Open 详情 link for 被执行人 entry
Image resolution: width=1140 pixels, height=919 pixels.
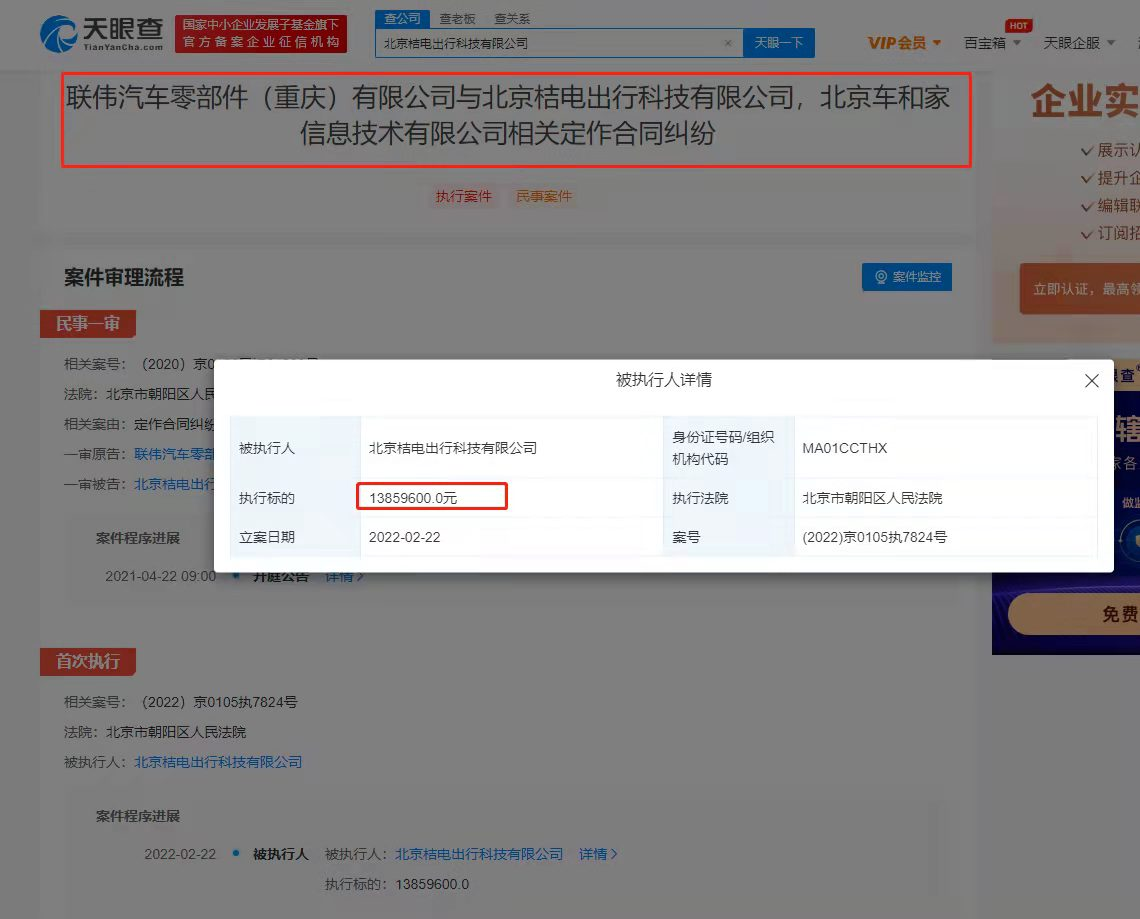tap(598, 854)
